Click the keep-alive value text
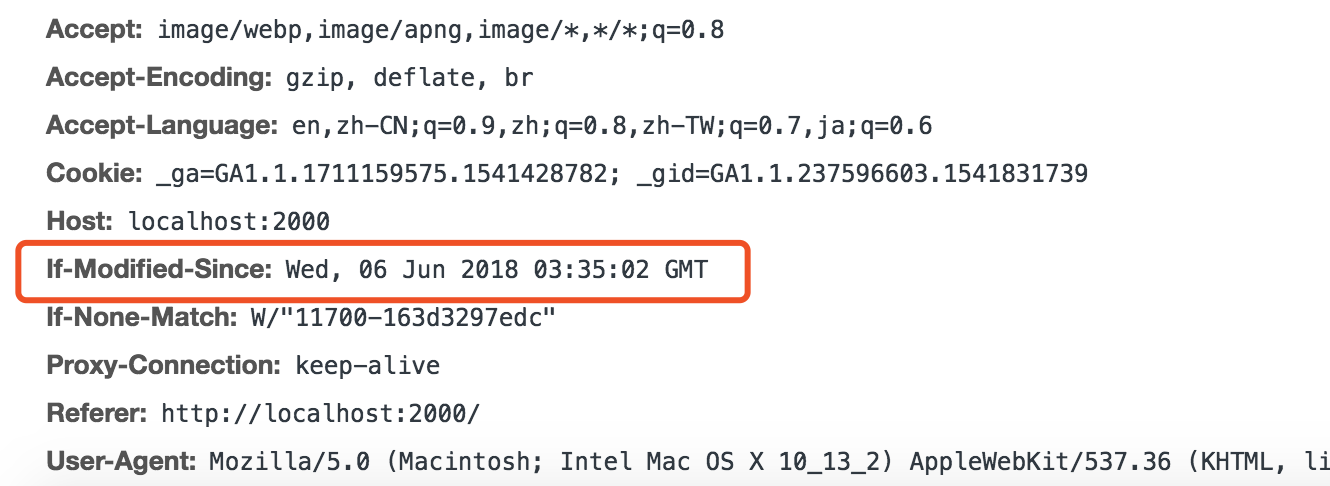Image resolution: width=1330 pixels, height=486 pixels. [367, 365]
